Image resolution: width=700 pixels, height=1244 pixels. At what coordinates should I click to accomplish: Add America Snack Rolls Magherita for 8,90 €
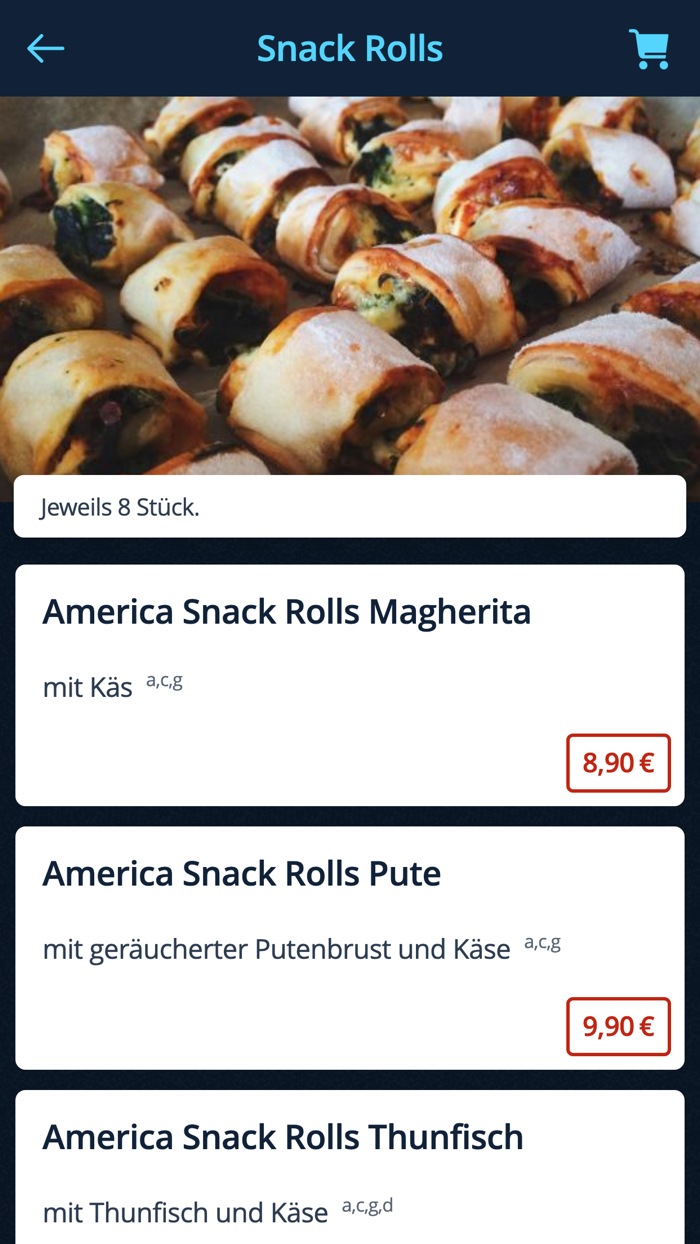click(x=618, y=762)
